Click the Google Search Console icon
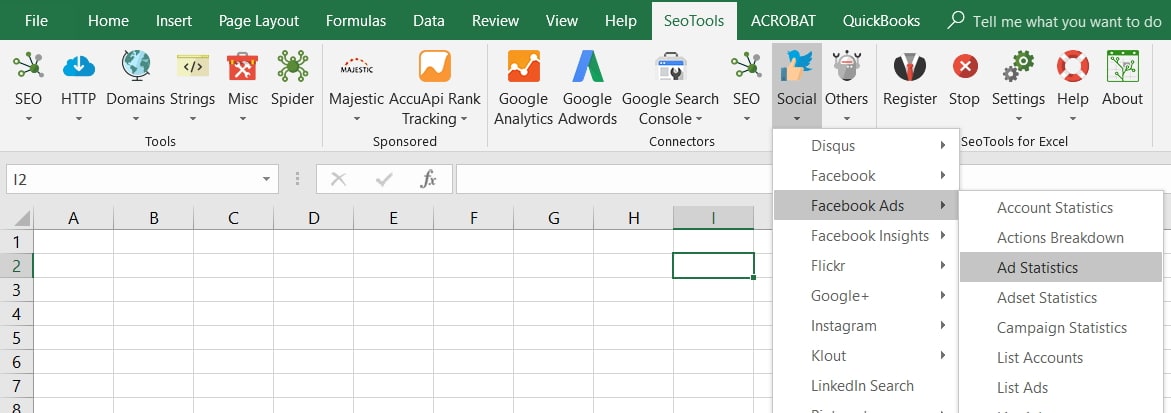This screenshot has height=413, width=1171. point(671,66)
